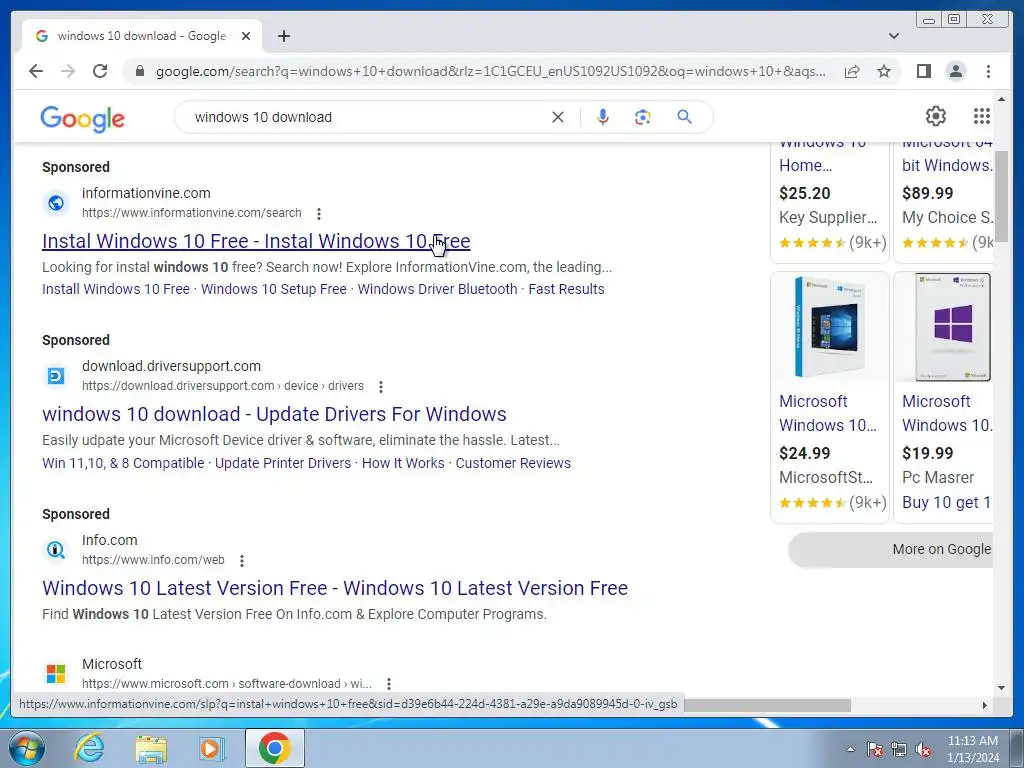The width and height of the screenshot is (1024, 768).
Task: Share this page via the share icon
Action: pyautogui.click(x=852, y=71)
